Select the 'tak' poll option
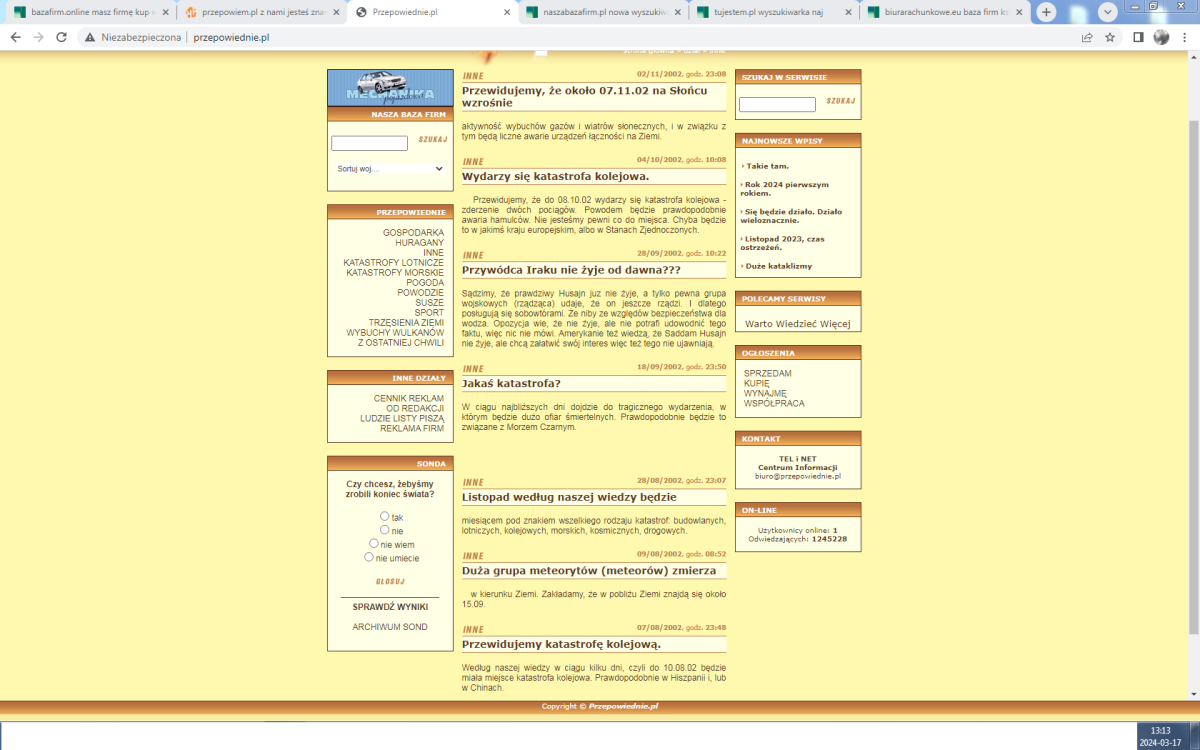This screenshot has width=1200, height=750. pos(384,516)
